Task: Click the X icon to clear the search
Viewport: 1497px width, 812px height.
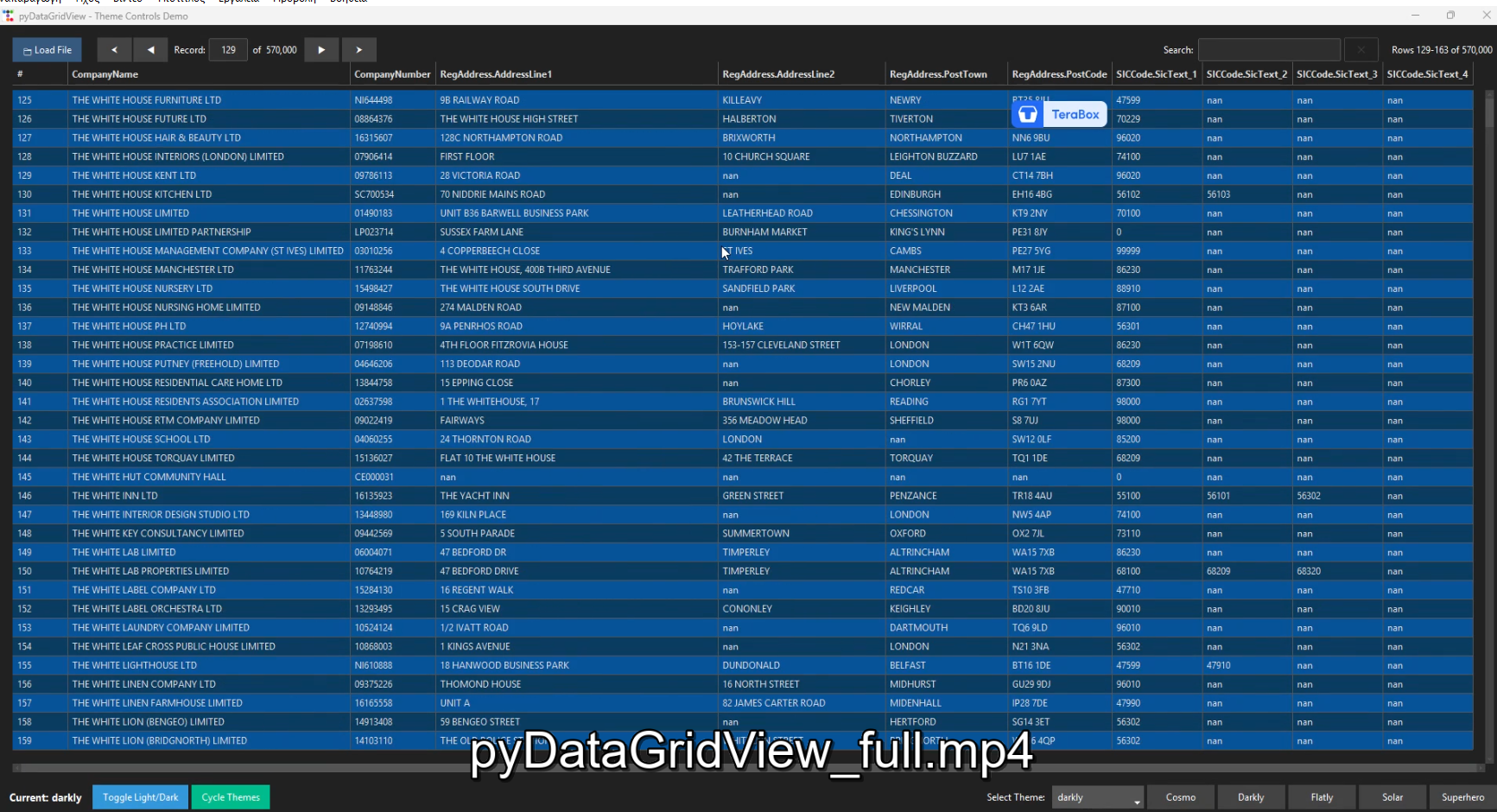Action: [1361, 49]
